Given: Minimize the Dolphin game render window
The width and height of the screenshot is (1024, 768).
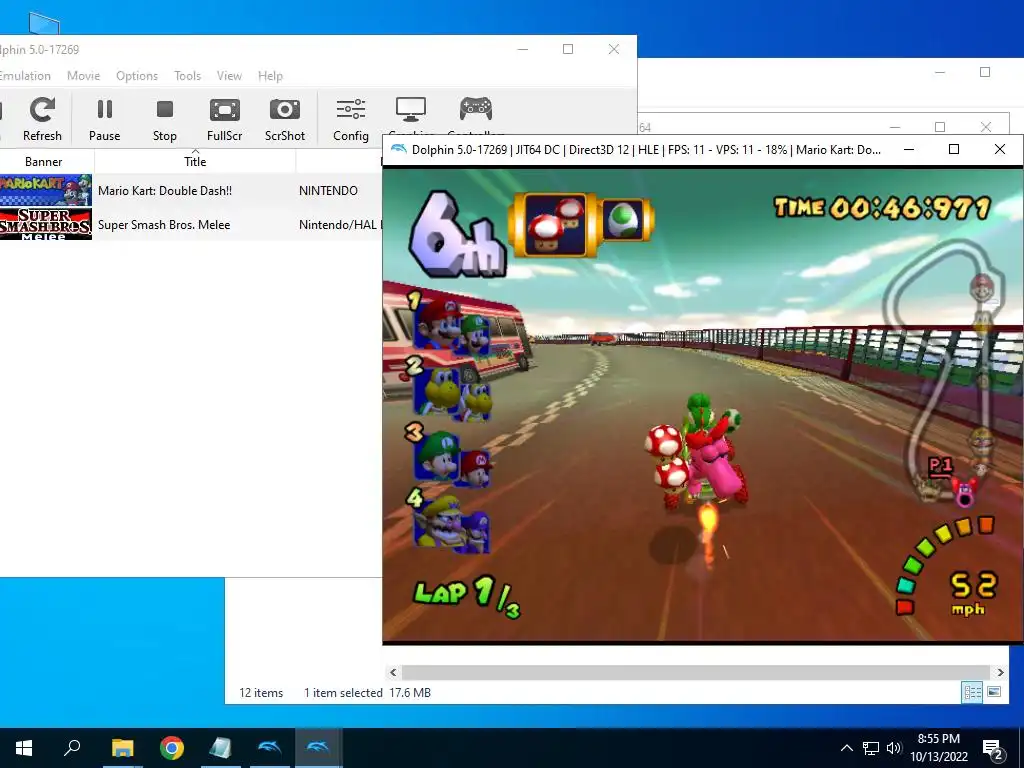Looking at the screenshot, I should click(908, 149).
